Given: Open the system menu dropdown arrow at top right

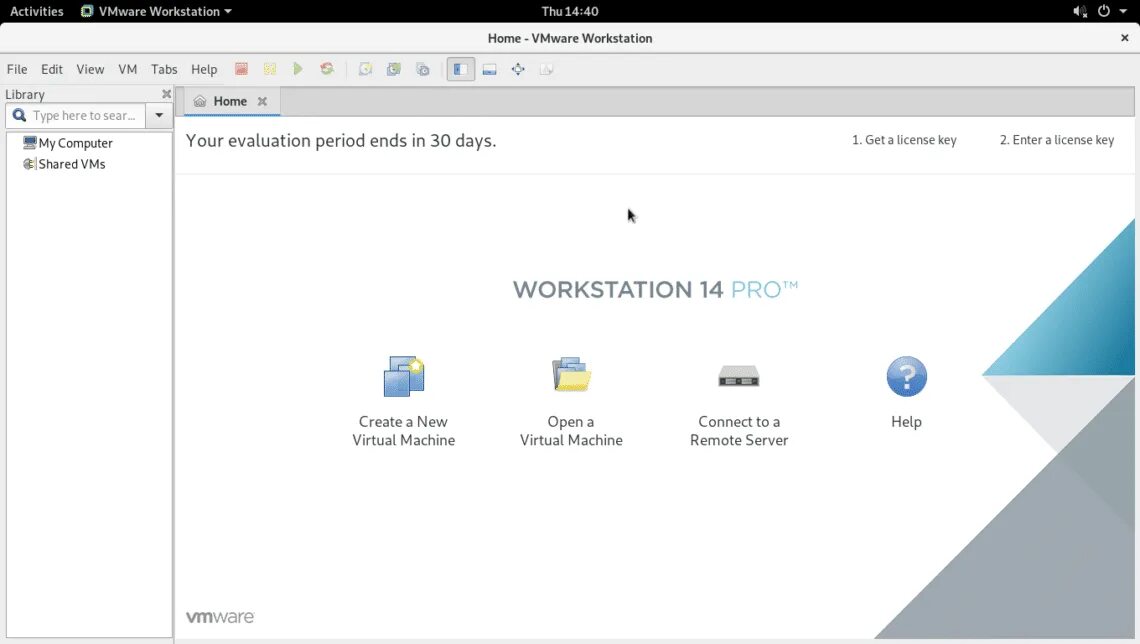Looking at the screenshot, I should click(1123, 12).
